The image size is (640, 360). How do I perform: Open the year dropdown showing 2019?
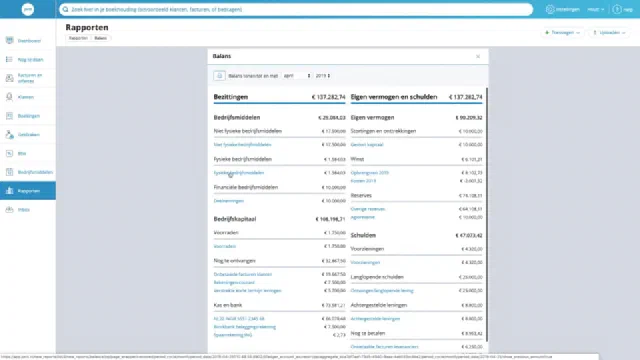[x=322, y=76]
